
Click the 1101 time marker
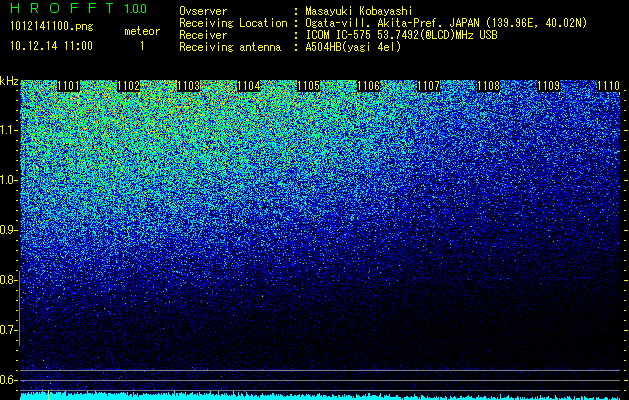click(69, 86)
